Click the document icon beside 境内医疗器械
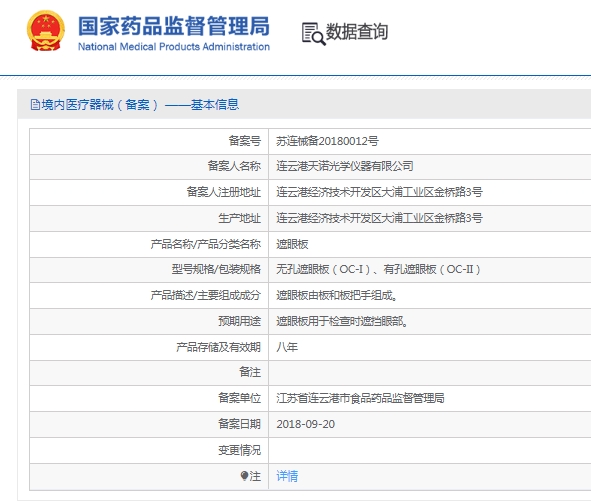Image resolution: width=591 pixels, height=504 pixels. pos(35,104)
